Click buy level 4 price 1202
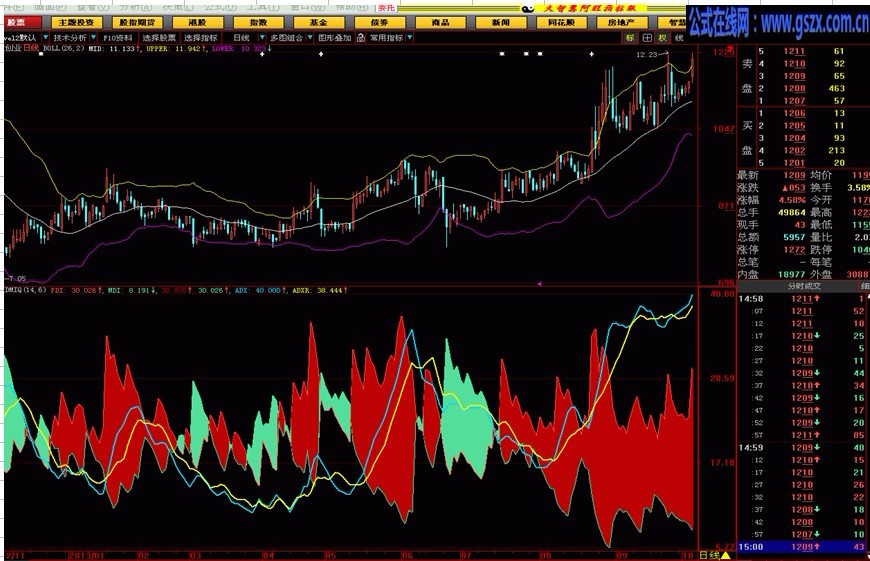 click(795, 150)
